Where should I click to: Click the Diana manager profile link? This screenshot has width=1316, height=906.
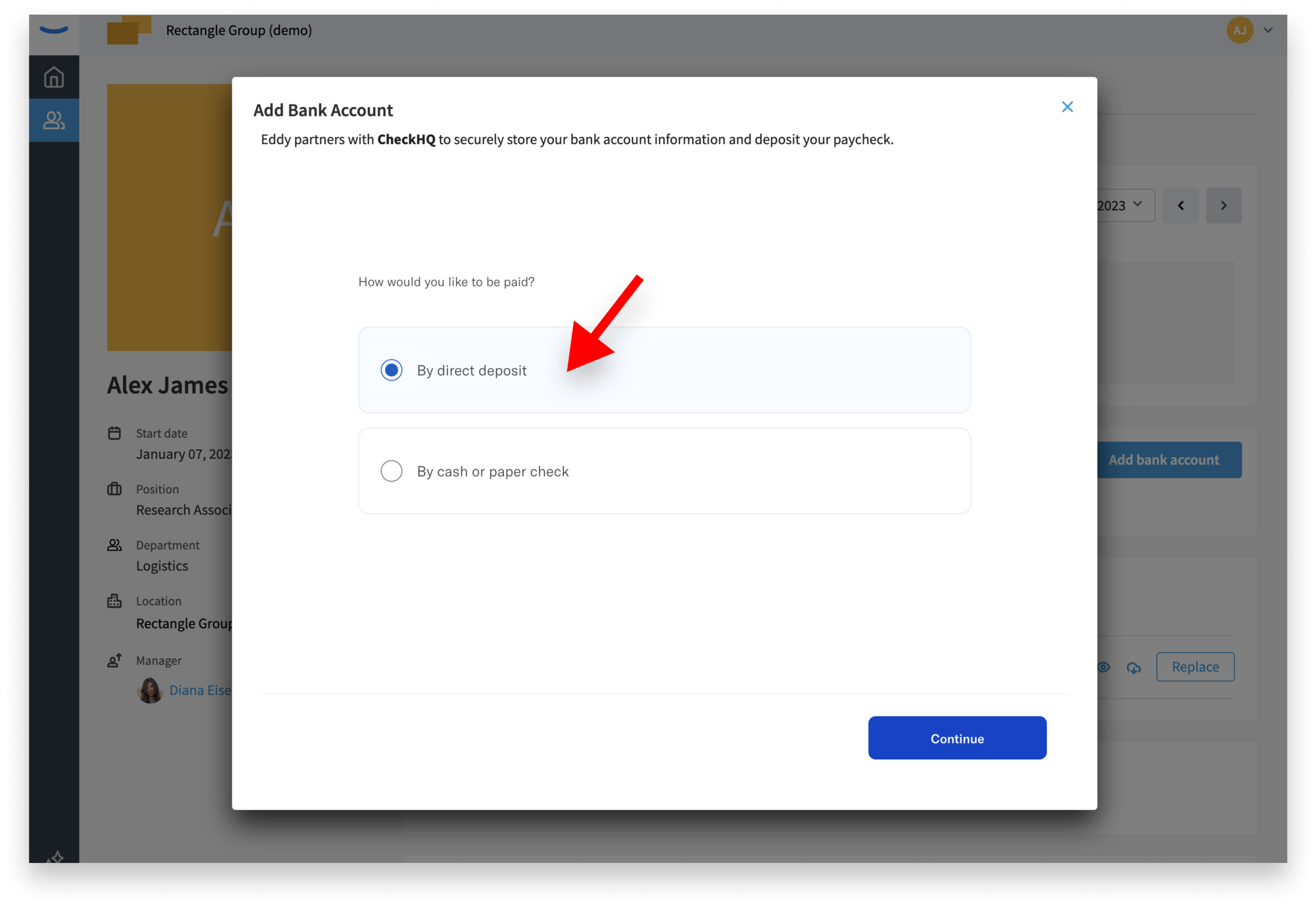coord(200,690)
